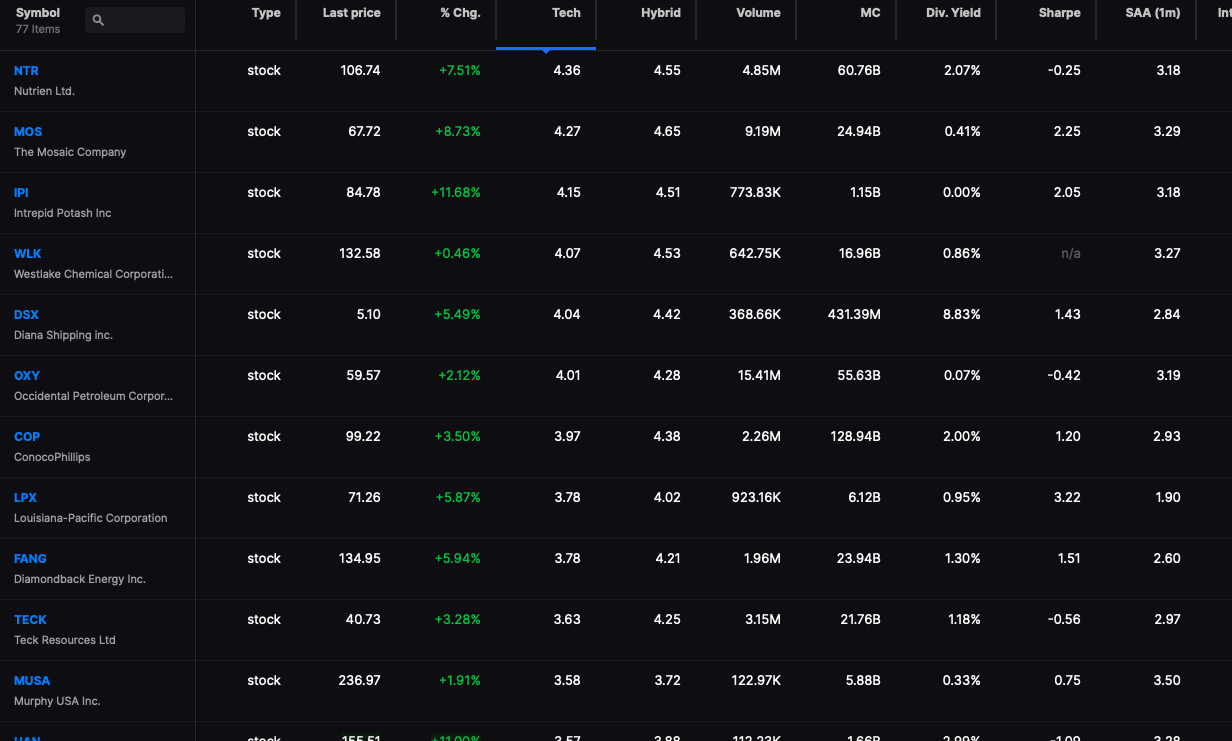This screenshot has width=1232, height=741.
Task: Click the company name Nutrien Ltd.
Action: 44,91
